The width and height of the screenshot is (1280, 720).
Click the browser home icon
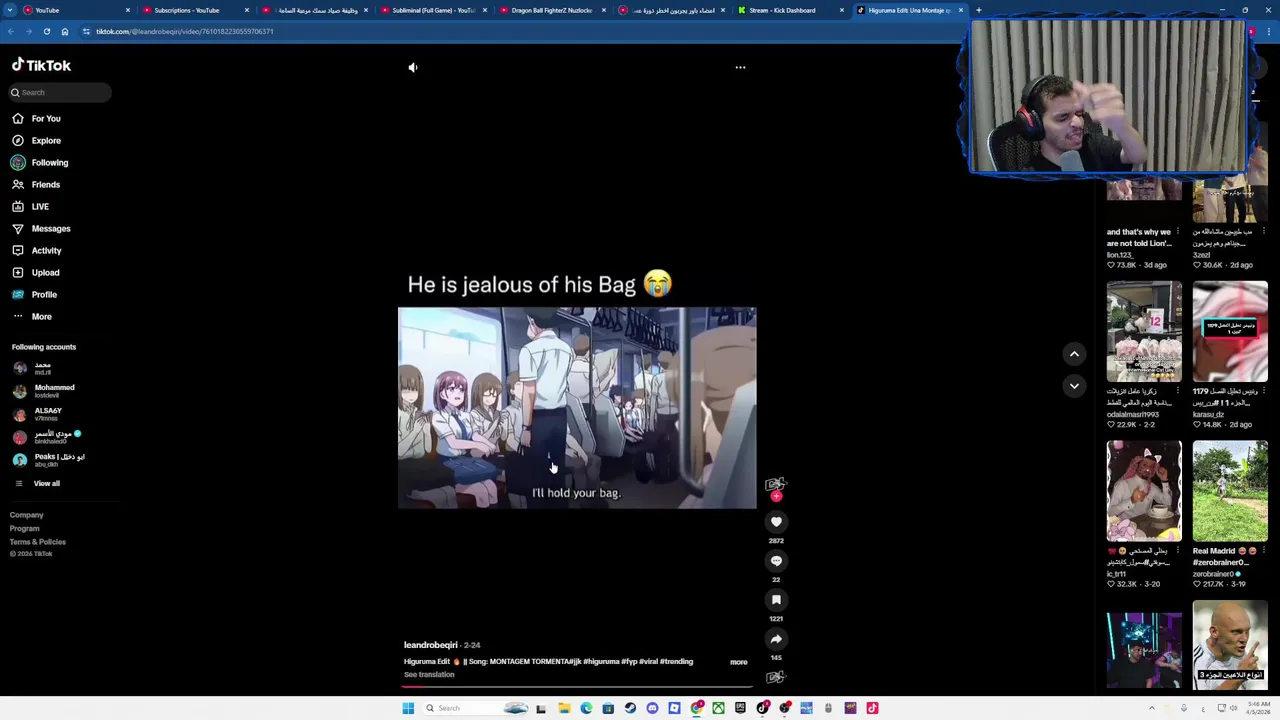coord(64,31)
